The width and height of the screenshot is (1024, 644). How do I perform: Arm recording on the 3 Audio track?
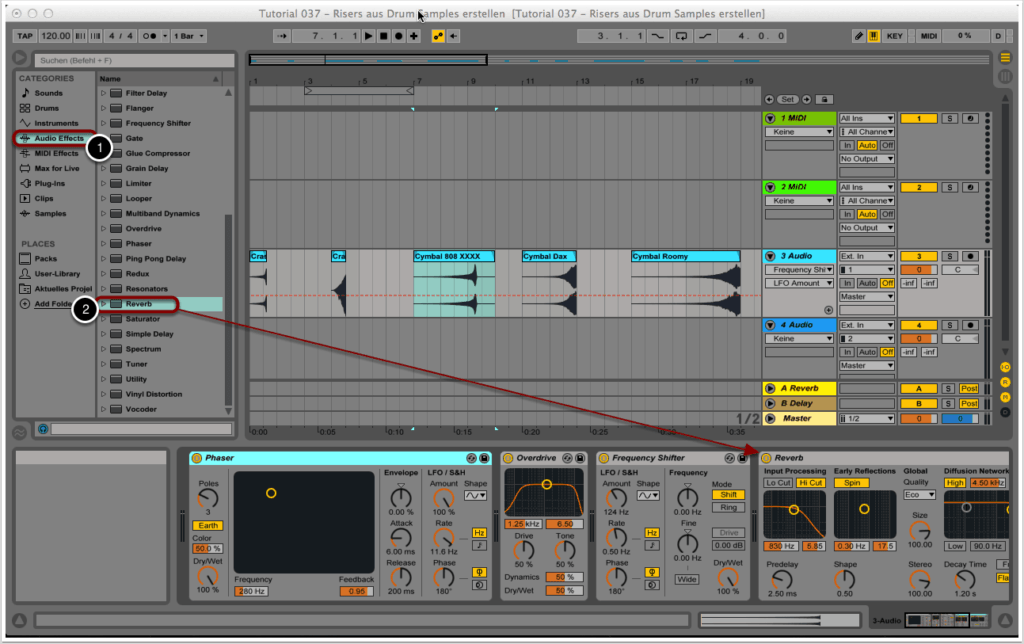pyautogui.click(x=968, y=256)
